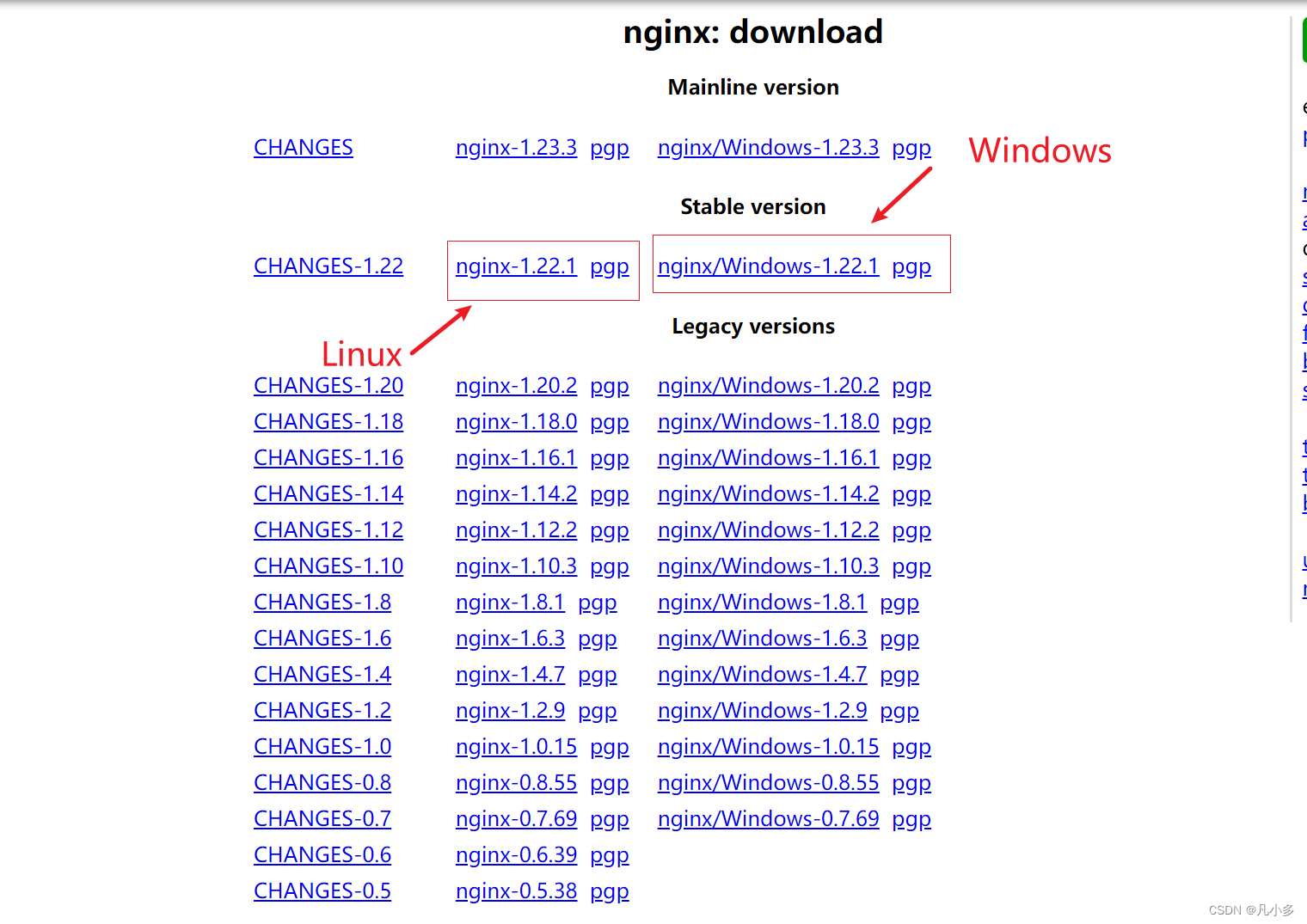Open the CHANGES-1.10 link
This screenshot has width=1307, height=924.
point(328,566)
